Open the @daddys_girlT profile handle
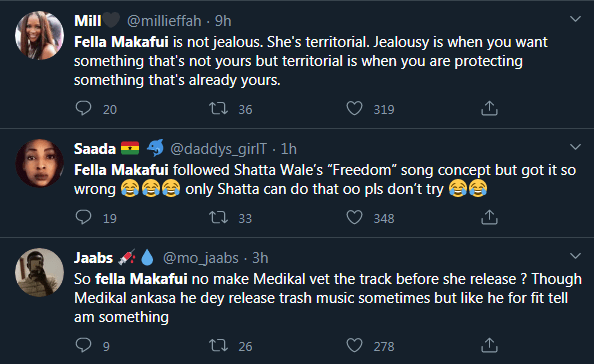The height and width of the screenshot is (364, 594). coord(219,149)
